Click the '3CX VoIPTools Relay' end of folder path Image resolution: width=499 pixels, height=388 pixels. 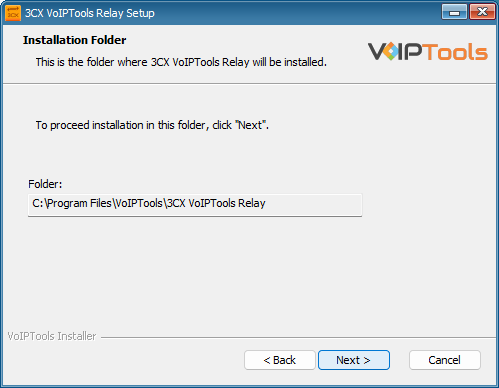tap(216, 203)
